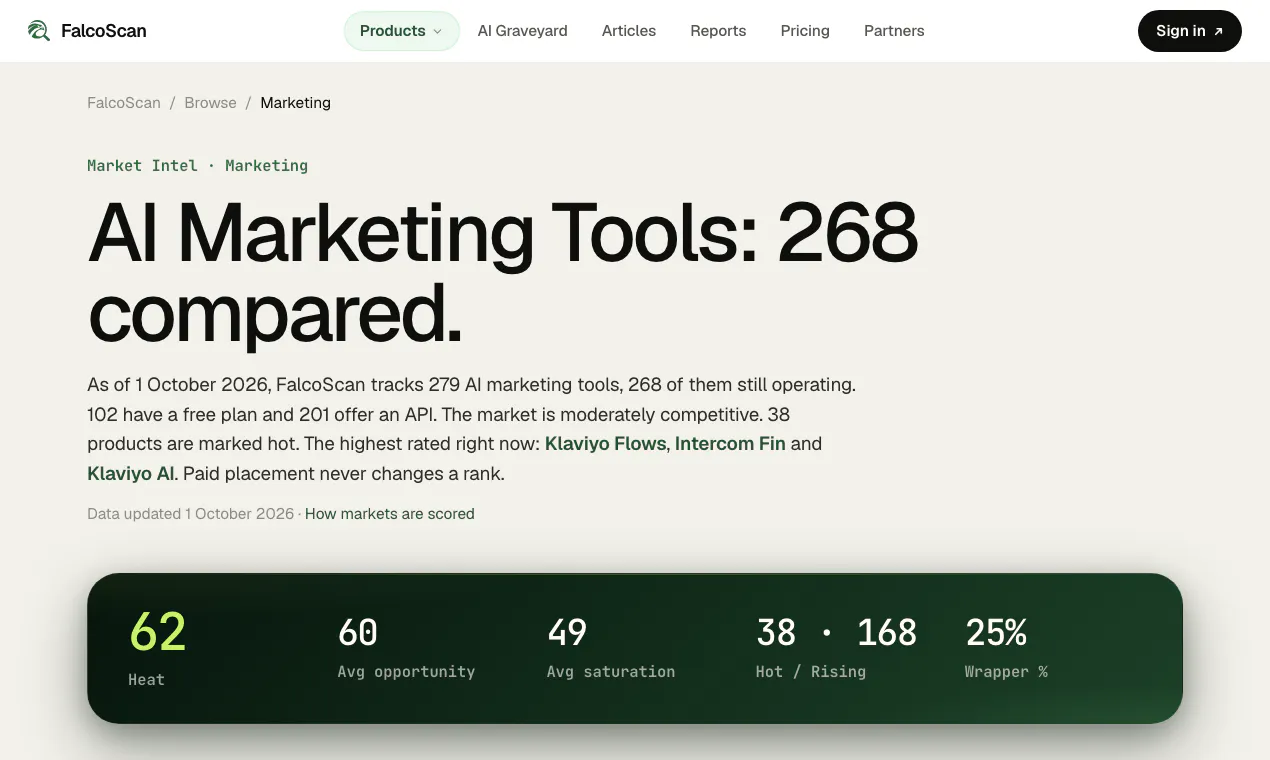Visit the Partners nav link

coord(894,31)
